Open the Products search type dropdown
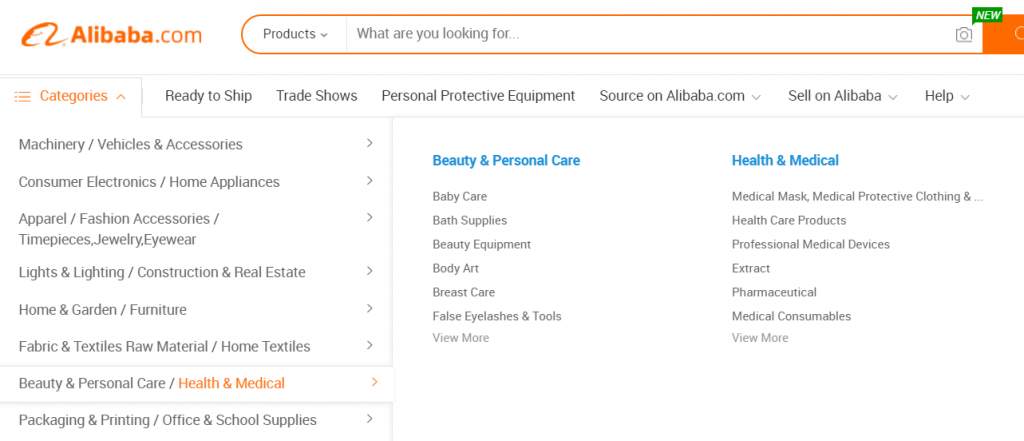The width and height of the screenshot is (1024, 441). click(295, 34)
